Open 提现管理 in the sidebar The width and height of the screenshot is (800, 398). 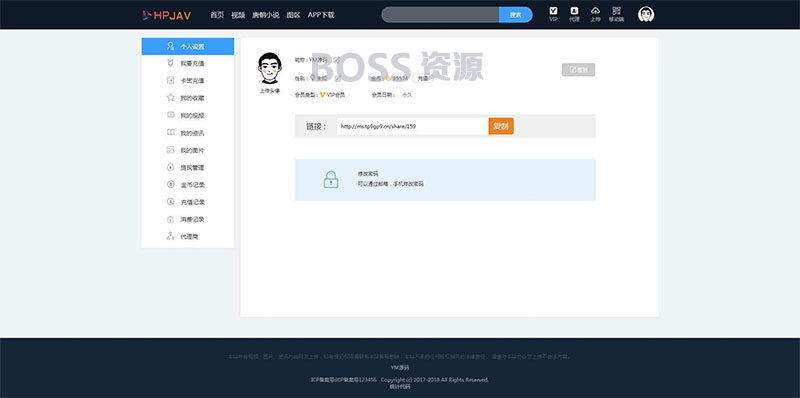(188, 167)
